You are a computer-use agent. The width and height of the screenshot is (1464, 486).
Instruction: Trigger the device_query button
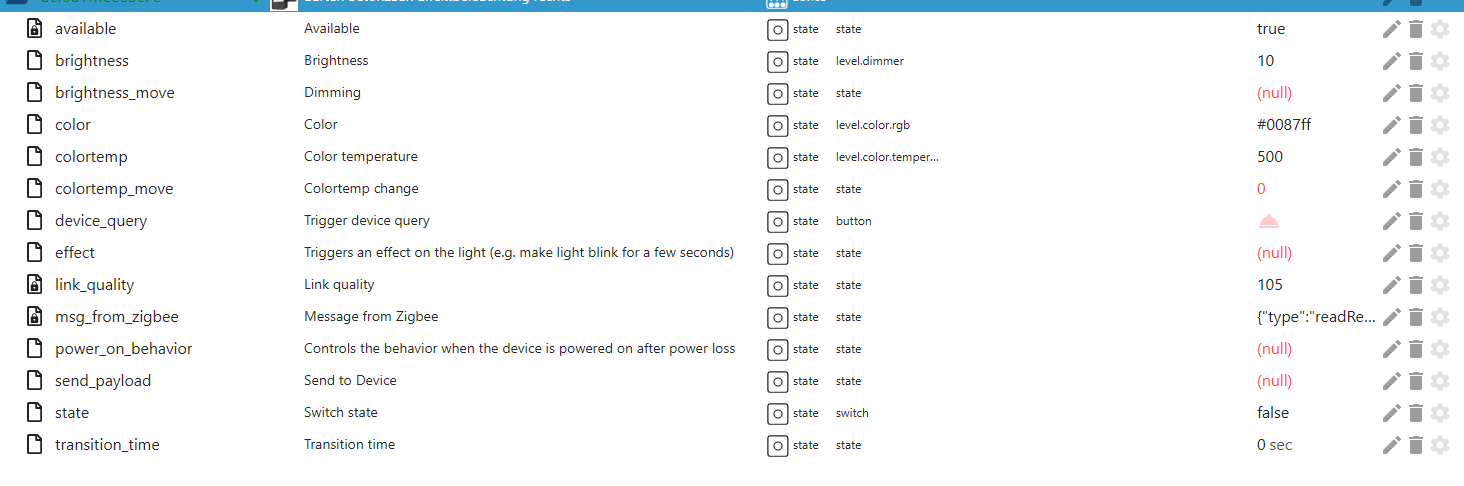click(1269, 221)
